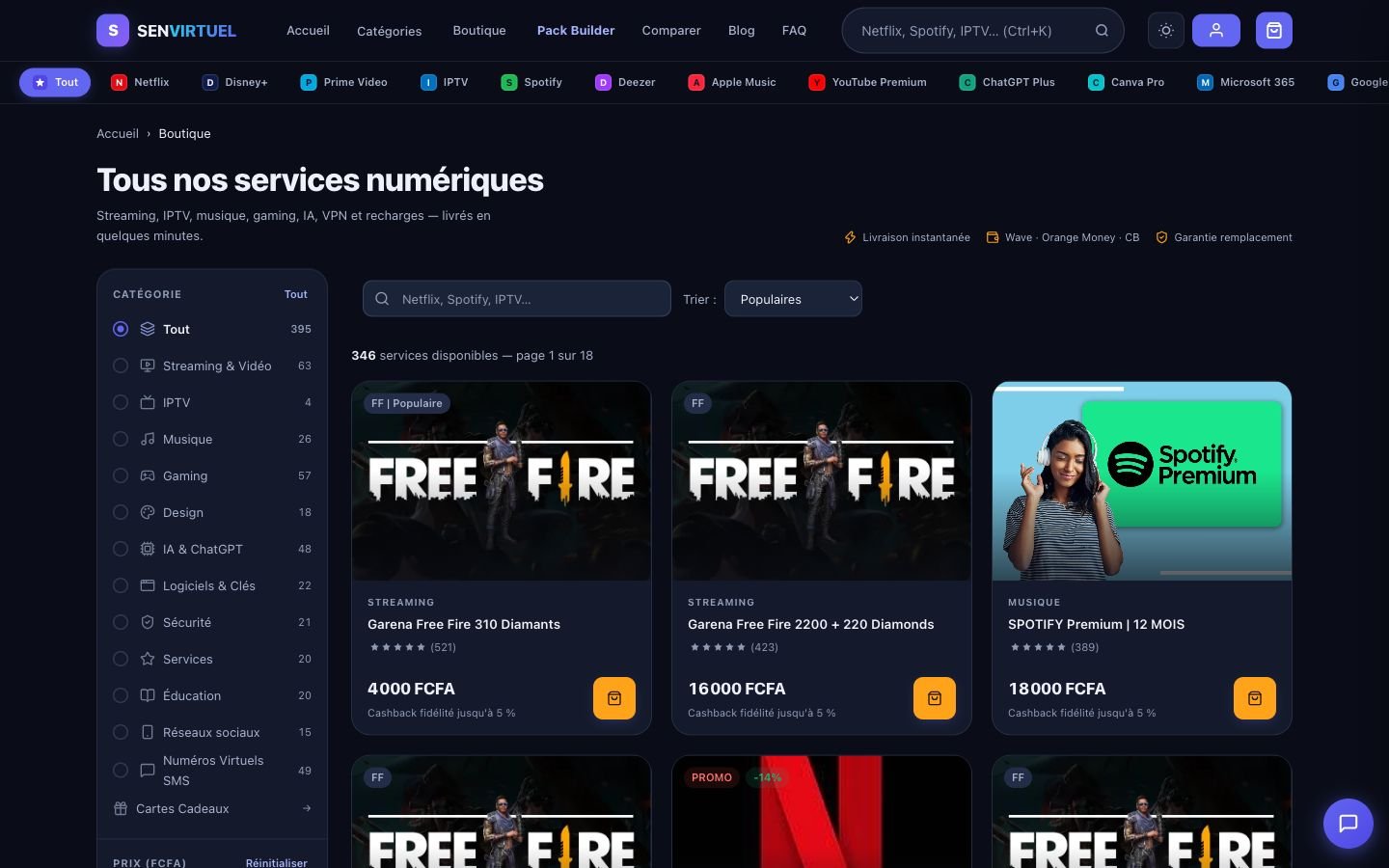The image size is (1389, 868).
Task: Click the Garena Free Fire 310 Diamants title
Action: pyautogui.click(x=464, y=625)
